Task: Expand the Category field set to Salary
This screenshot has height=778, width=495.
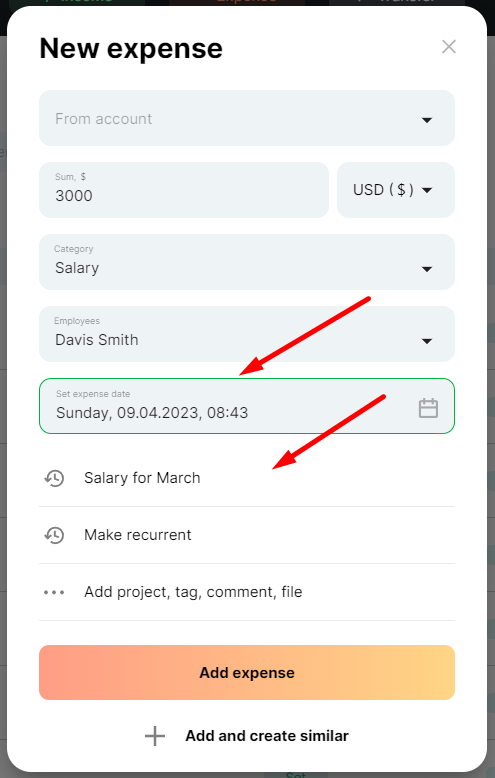Action: coord(247,262)
